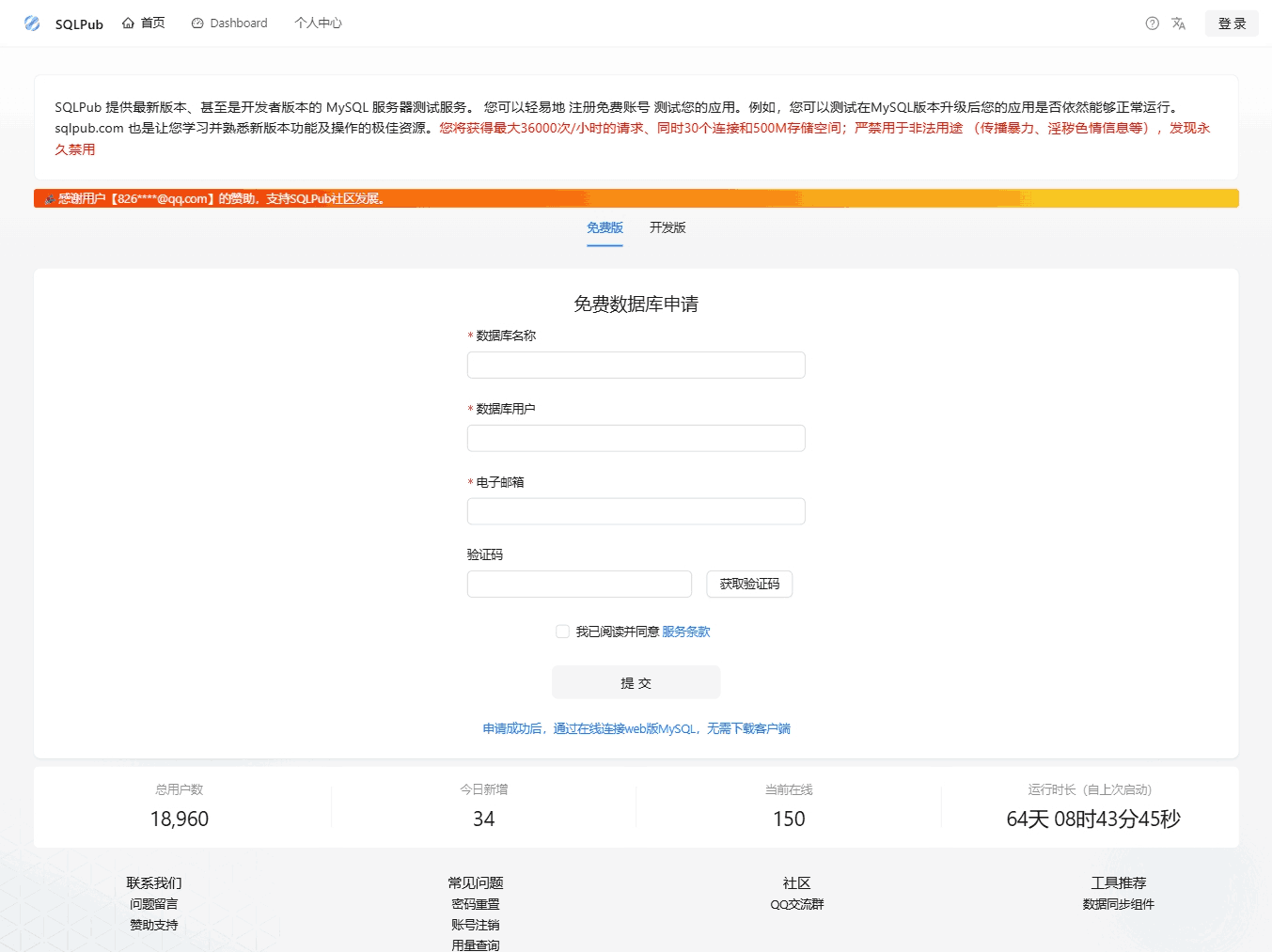Open the 密码重置 footer link
Viewport: 1272px width, 952px height.
[475, 904]
